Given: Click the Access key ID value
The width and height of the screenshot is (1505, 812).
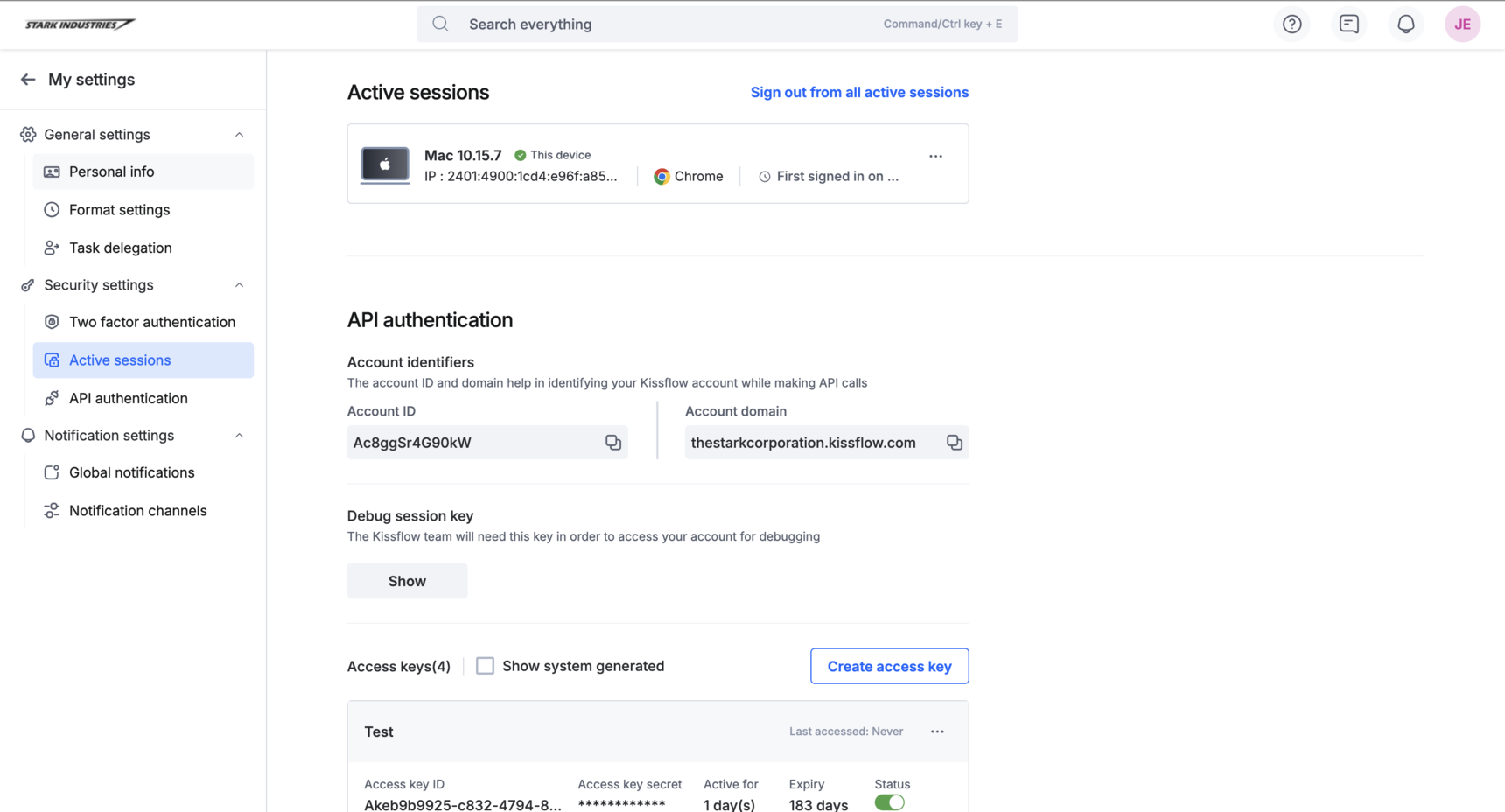Looking at the screenshot, I should [x=463, y=804].
